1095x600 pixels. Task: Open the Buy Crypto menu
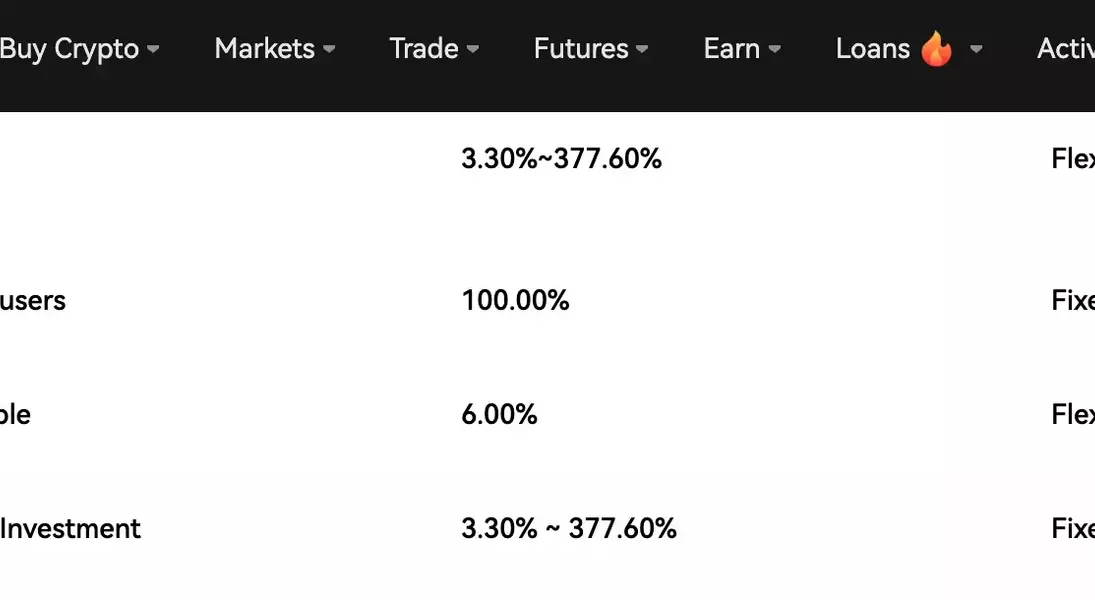68,49
